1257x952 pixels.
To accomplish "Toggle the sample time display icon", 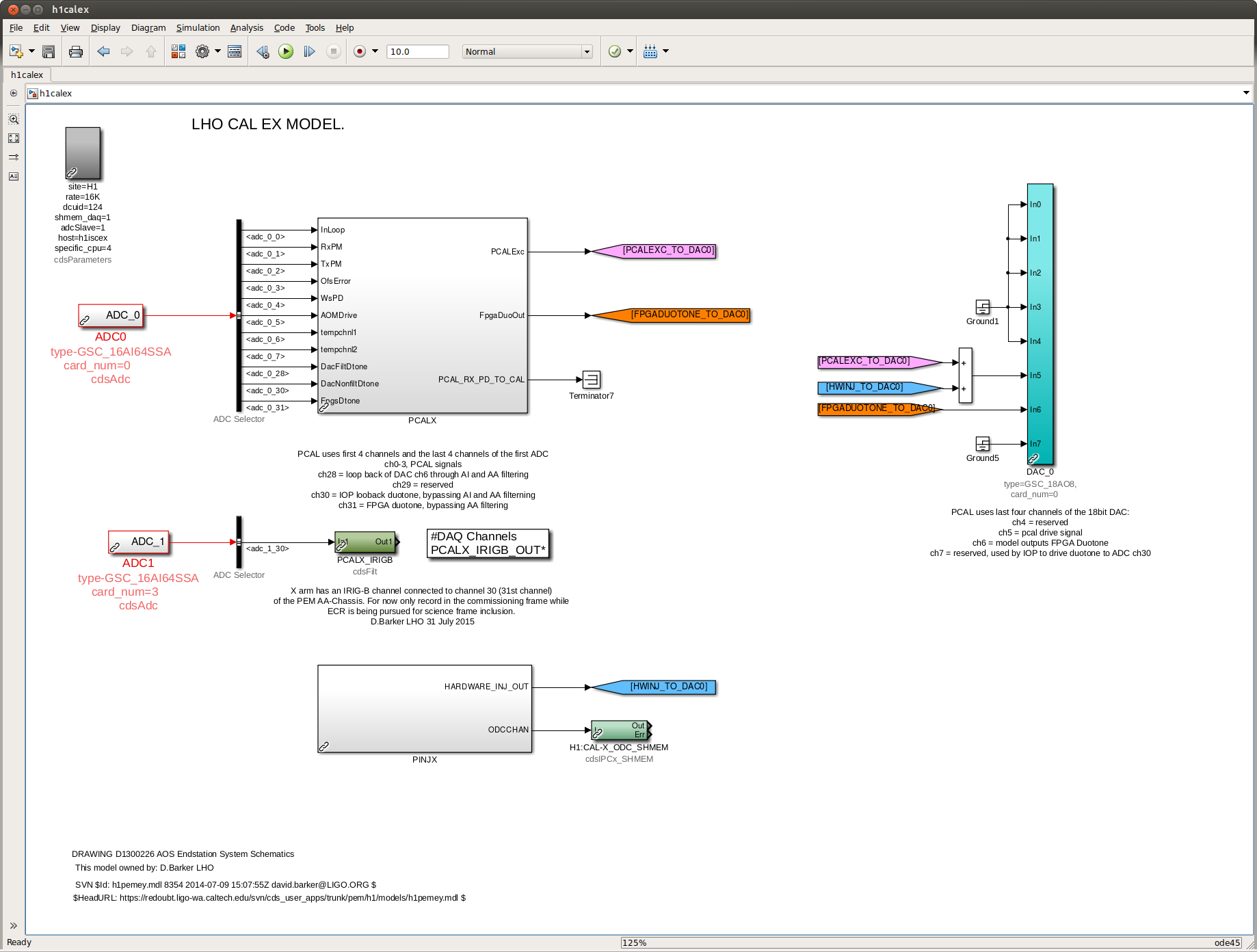I will [x=14, y=157].
